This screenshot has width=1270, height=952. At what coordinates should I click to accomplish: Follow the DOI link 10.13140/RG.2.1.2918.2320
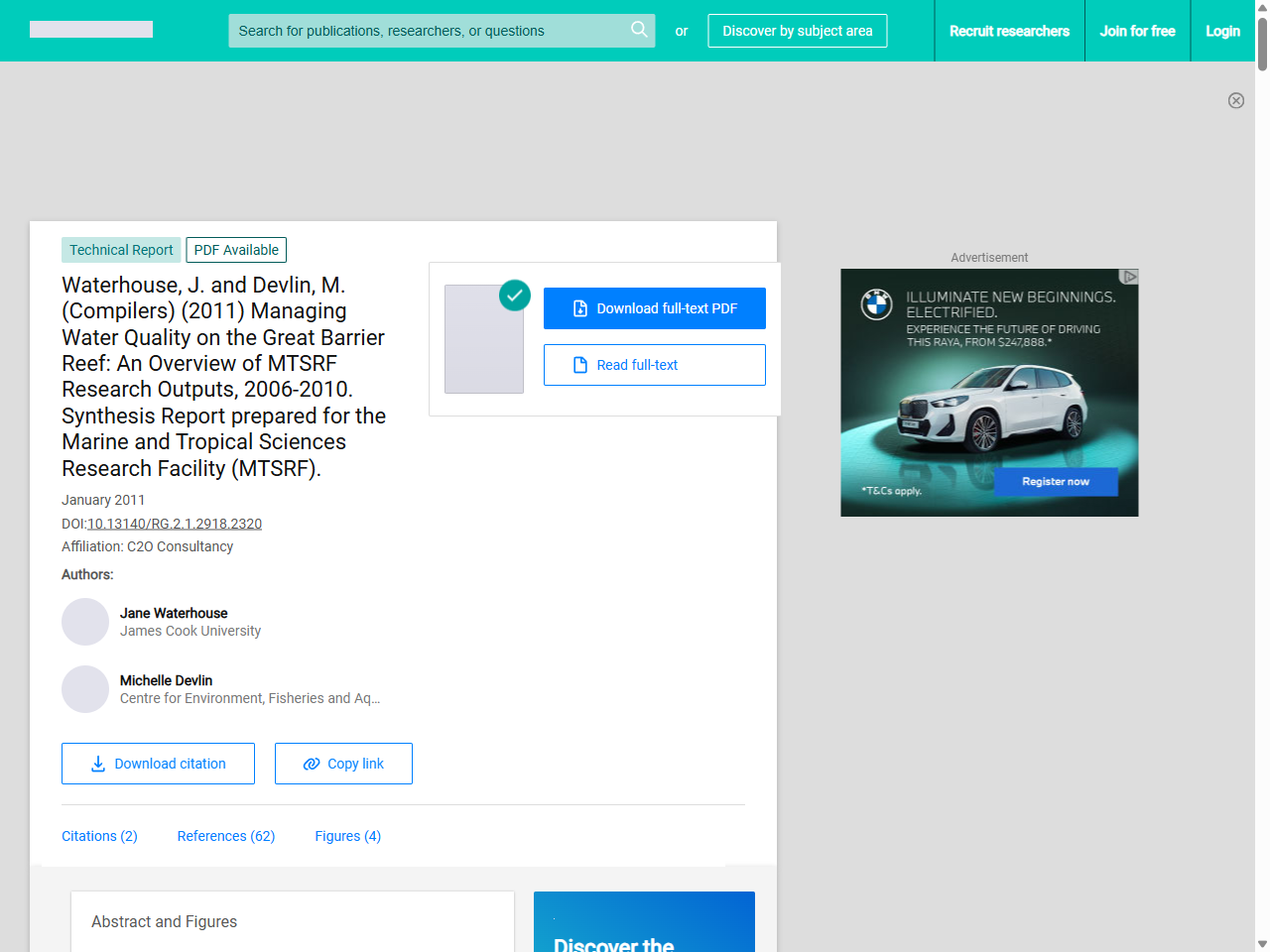coord(175,524)
